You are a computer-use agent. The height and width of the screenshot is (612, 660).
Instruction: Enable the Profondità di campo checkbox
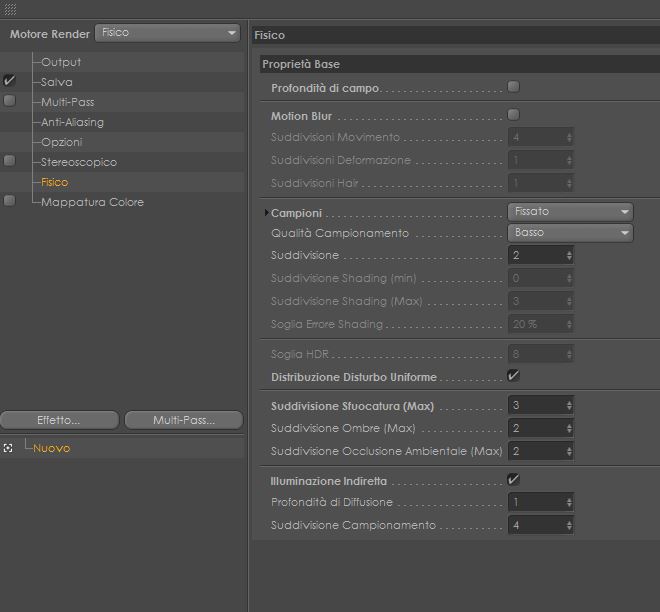point(514,87)
